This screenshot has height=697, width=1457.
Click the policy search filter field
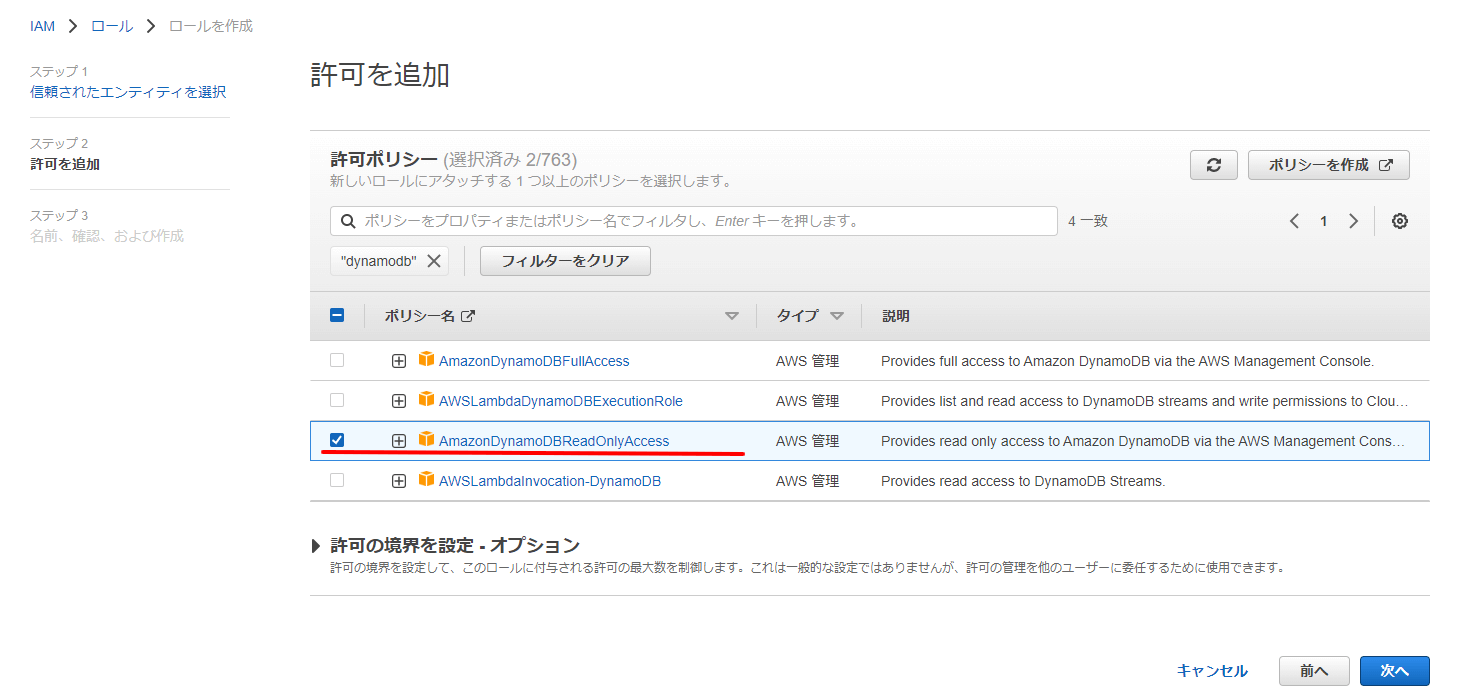tap(700, 221)
